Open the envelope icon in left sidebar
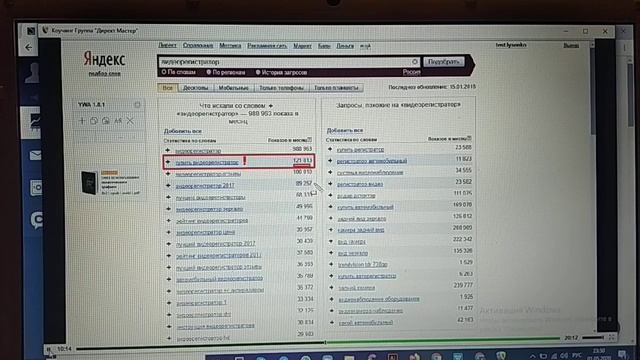640x360 pixels. (x=35, y=155)
